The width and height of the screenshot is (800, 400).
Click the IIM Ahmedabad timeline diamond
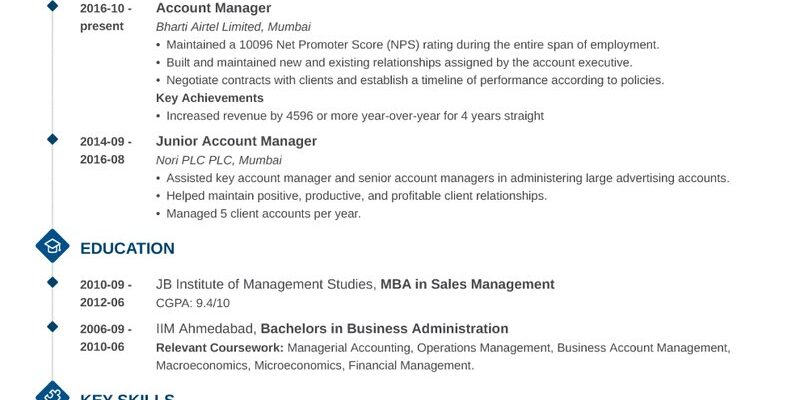coord(53,327)
